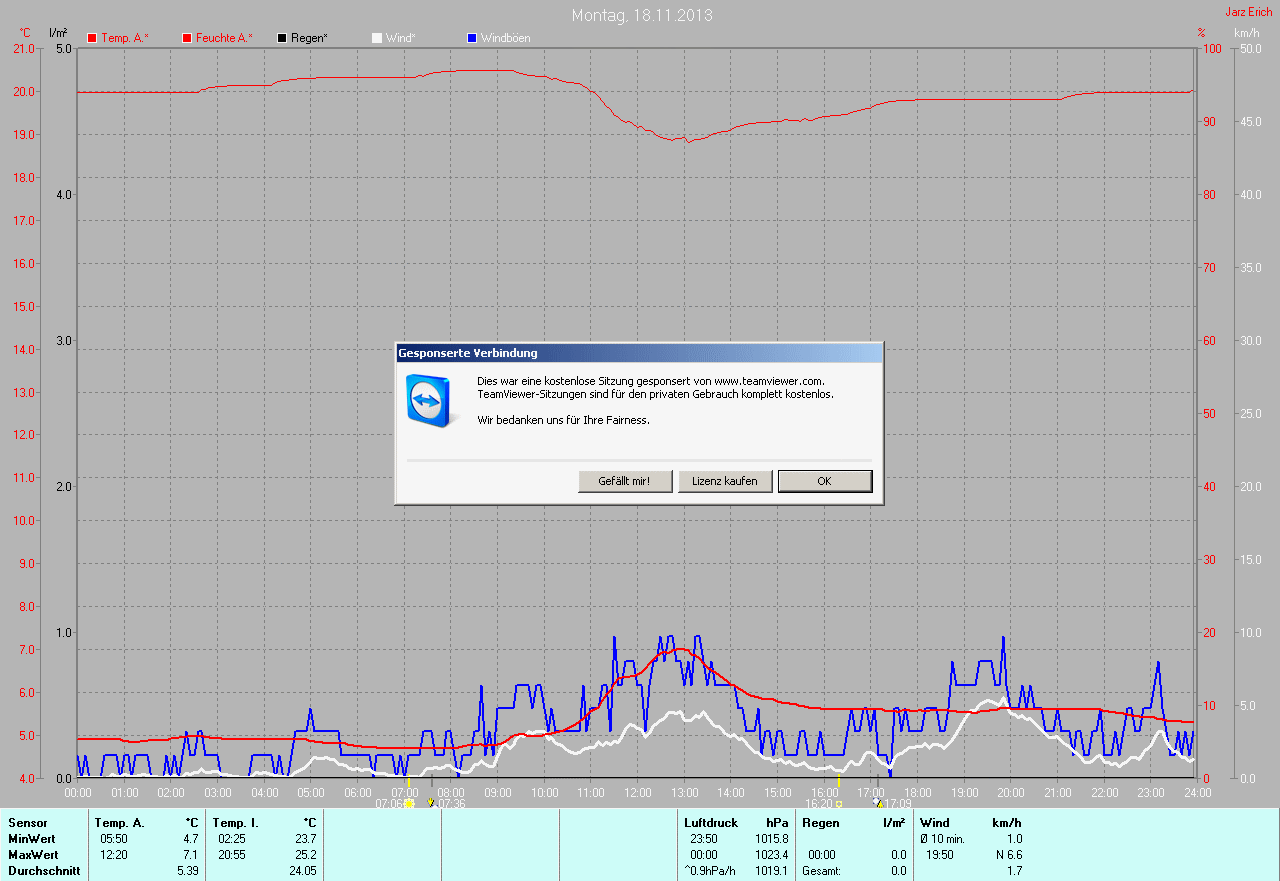1280x881 pixels.
Task: Click the sunset icon at 16:20
Action: coord(839,803)
